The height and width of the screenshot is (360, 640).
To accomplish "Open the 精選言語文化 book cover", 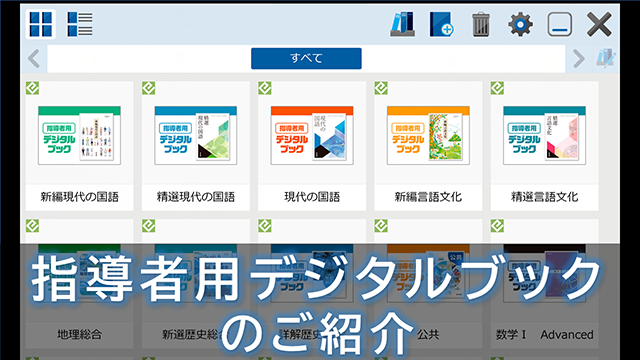I will point(544,136).
